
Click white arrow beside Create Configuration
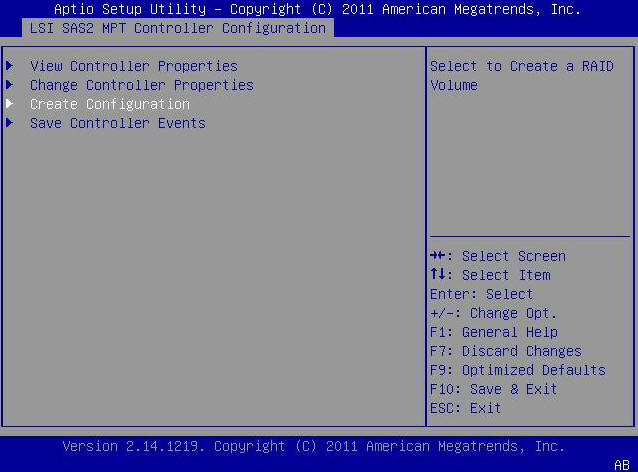coord(10,104)
